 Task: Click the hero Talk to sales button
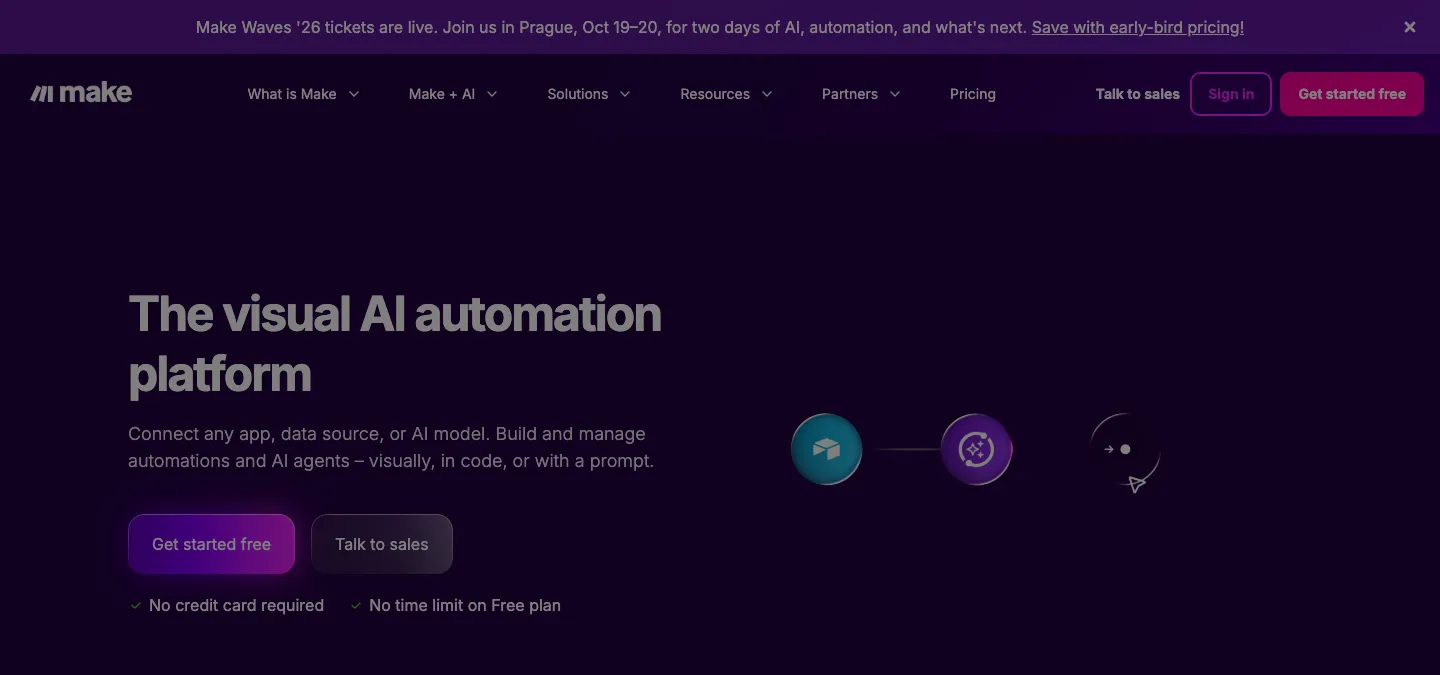382,544
